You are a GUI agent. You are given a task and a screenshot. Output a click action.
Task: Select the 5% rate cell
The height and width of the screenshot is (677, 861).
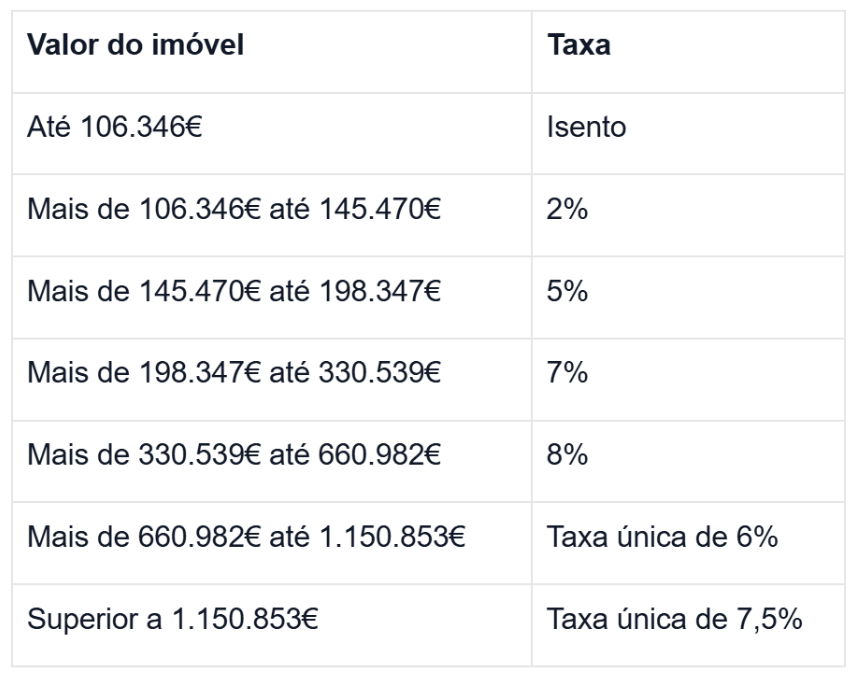[x=688, y=297]
